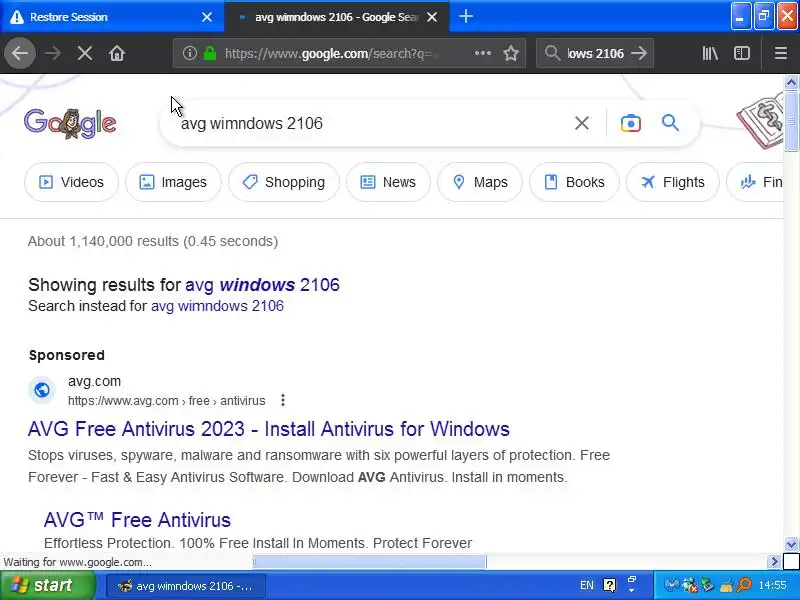The image size is (800, 600).
Task: Filter results by Videos
Action: point(71,182)
